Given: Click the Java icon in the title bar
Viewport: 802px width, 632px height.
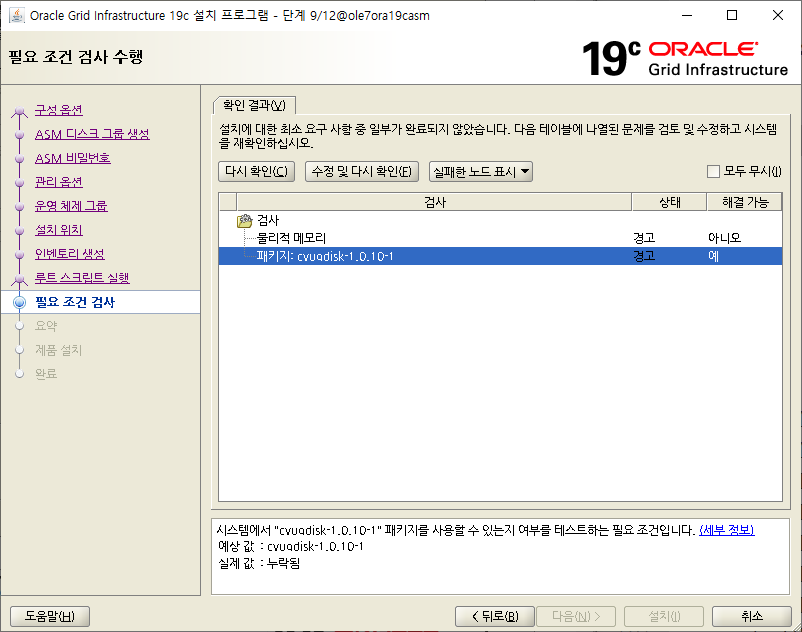Looking at the screenshot, I should point(17,15).
